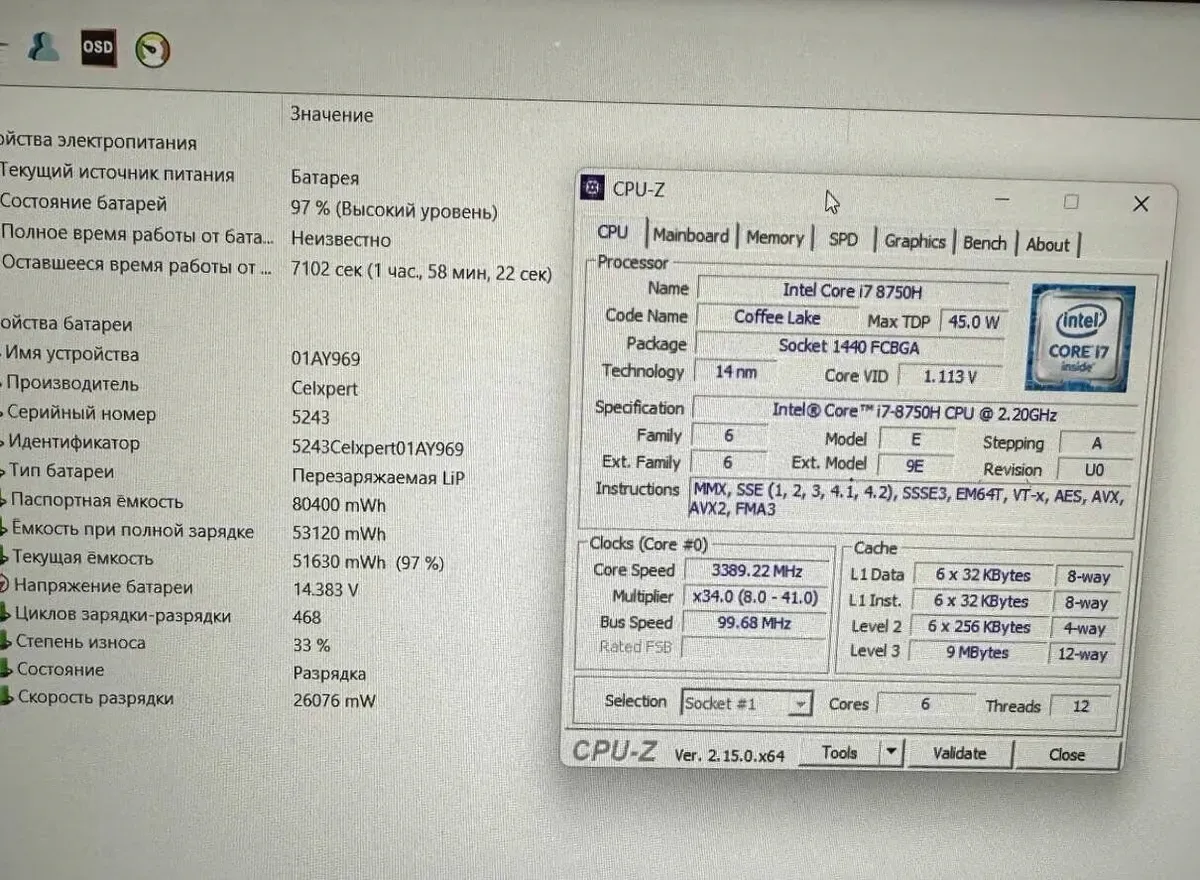Click the CPU-Z app icon in title bar
The image size is (1200, 880).
pyautogui.click(x=592, y=188)
